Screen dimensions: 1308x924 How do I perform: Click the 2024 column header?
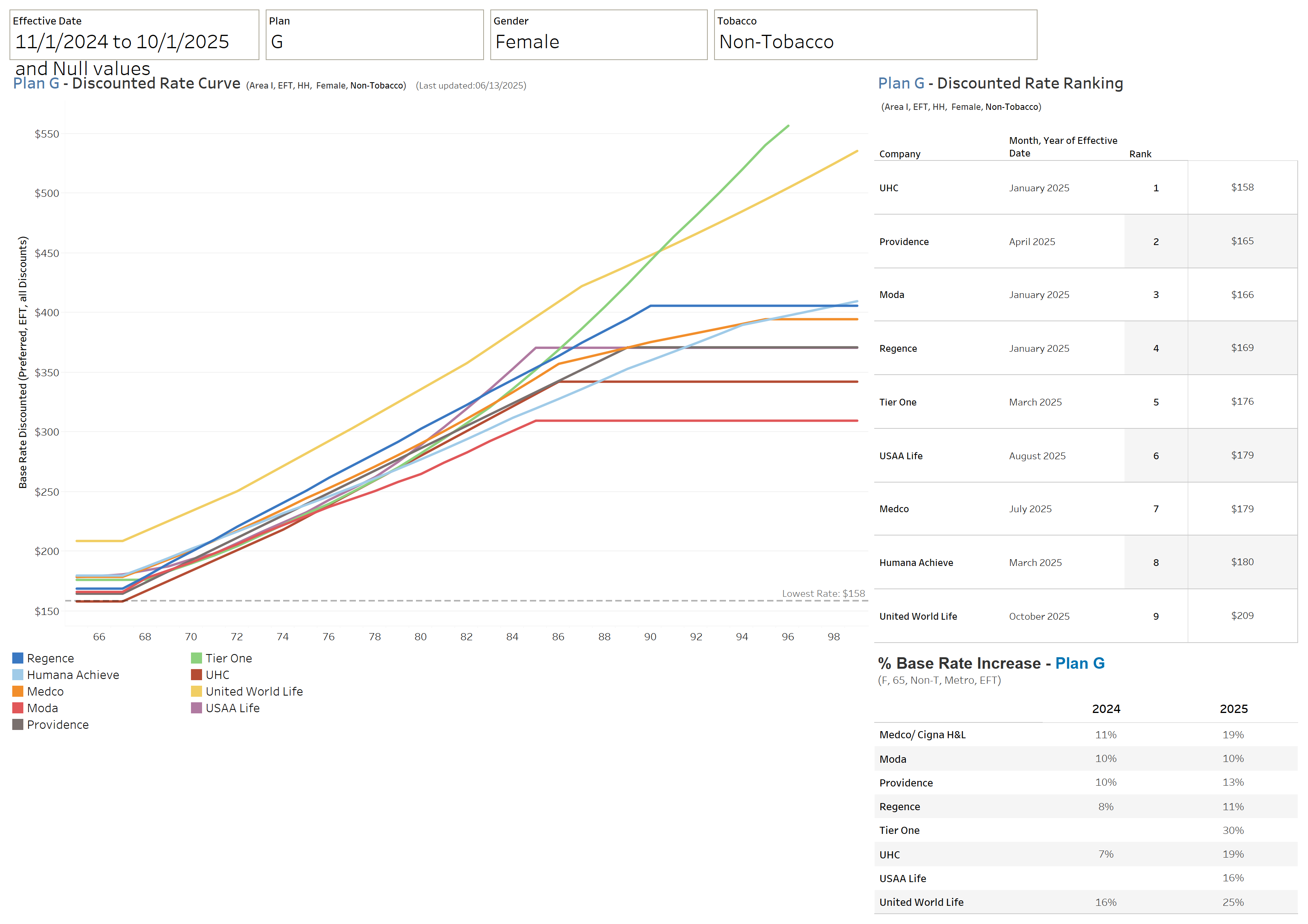(x=1106, y=709)
